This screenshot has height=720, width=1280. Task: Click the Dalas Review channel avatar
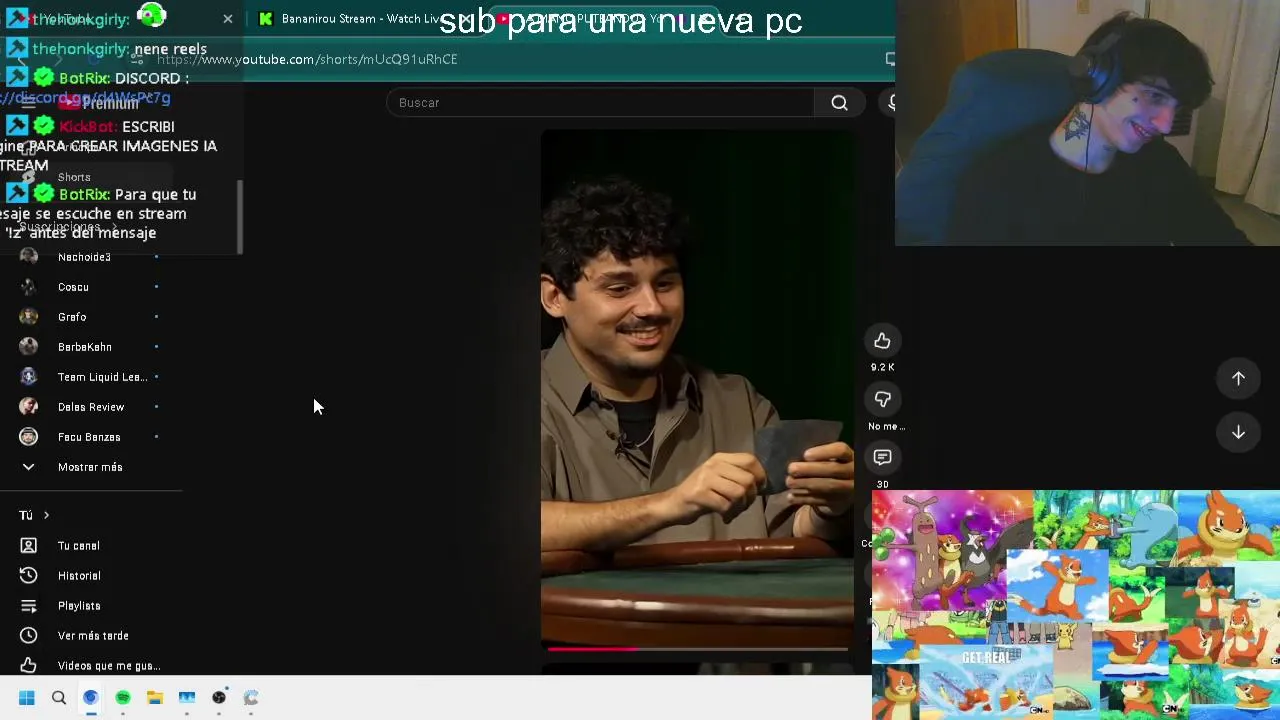coord(28,407)
